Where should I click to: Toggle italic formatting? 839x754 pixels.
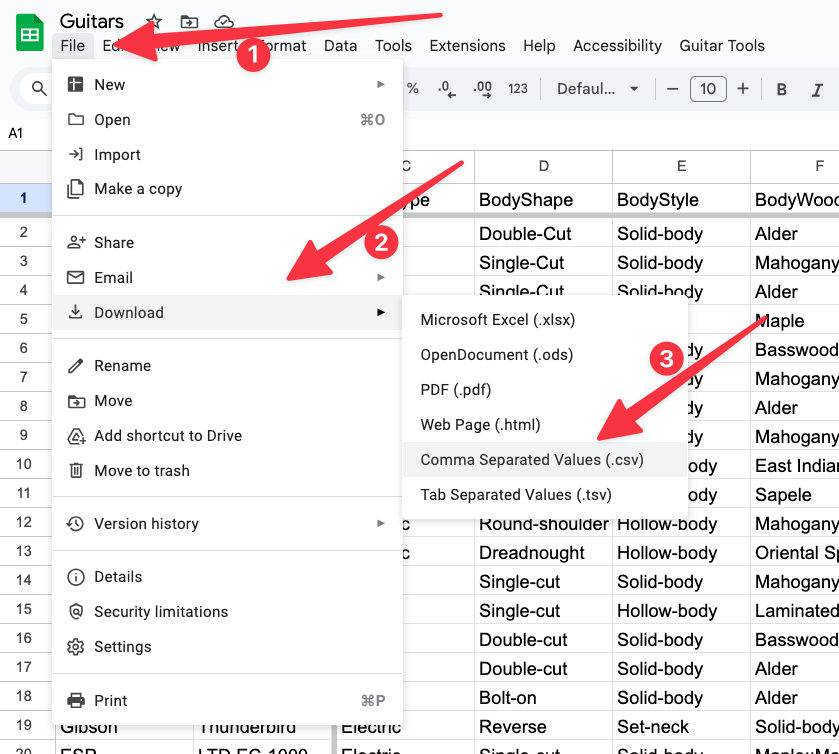point(813,88)
